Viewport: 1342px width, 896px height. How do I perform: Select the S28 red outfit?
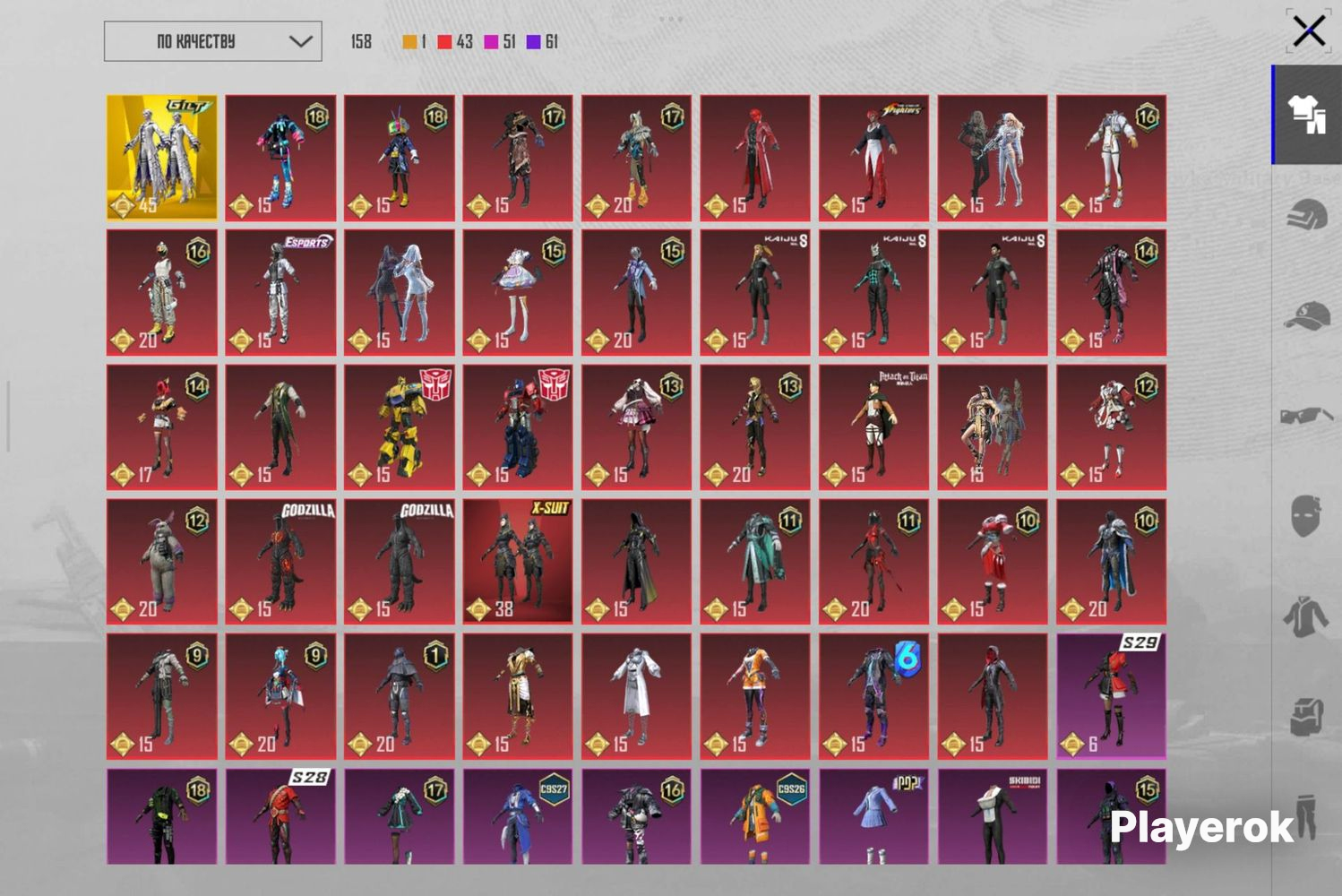[x=280, y=816]
